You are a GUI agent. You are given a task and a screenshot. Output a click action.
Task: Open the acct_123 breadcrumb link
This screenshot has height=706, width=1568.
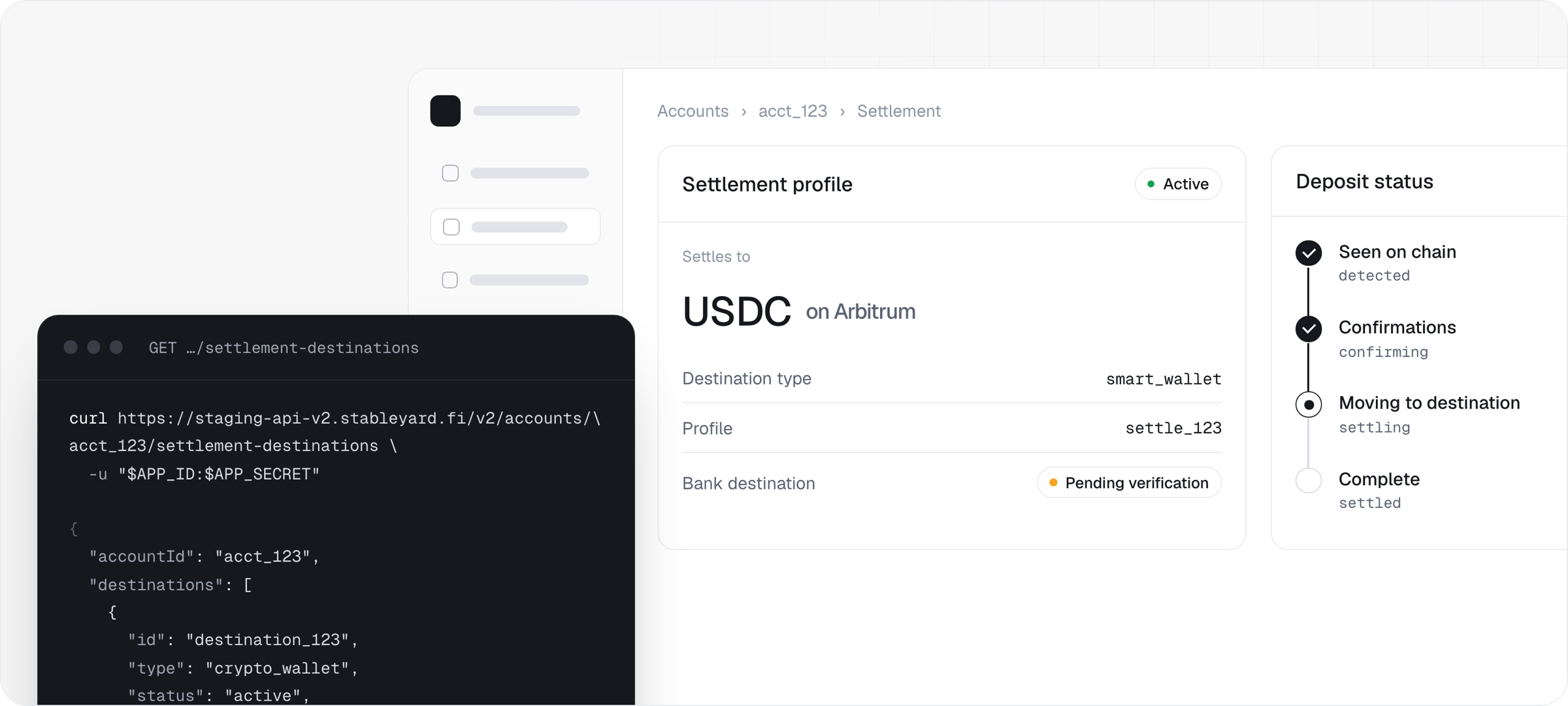point(792,111)
